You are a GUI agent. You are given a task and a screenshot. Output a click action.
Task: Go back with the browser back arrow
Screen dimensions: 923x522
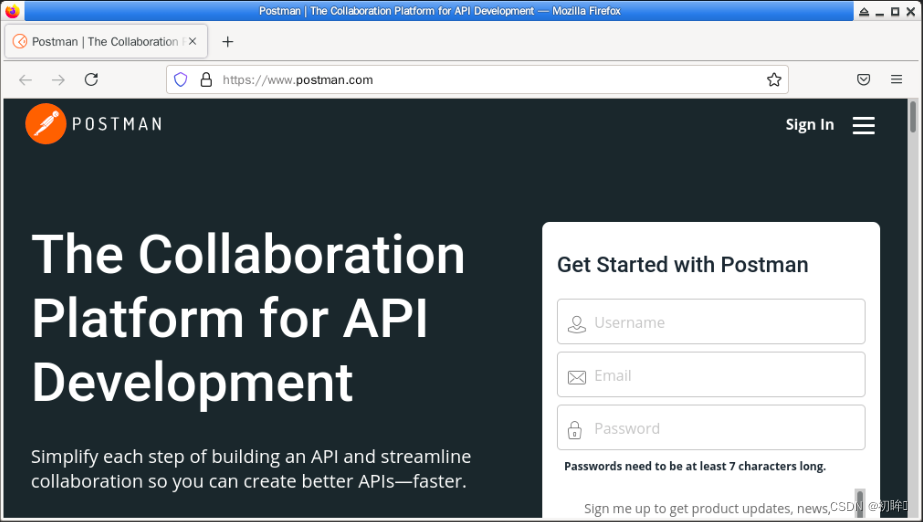(25, 80)
